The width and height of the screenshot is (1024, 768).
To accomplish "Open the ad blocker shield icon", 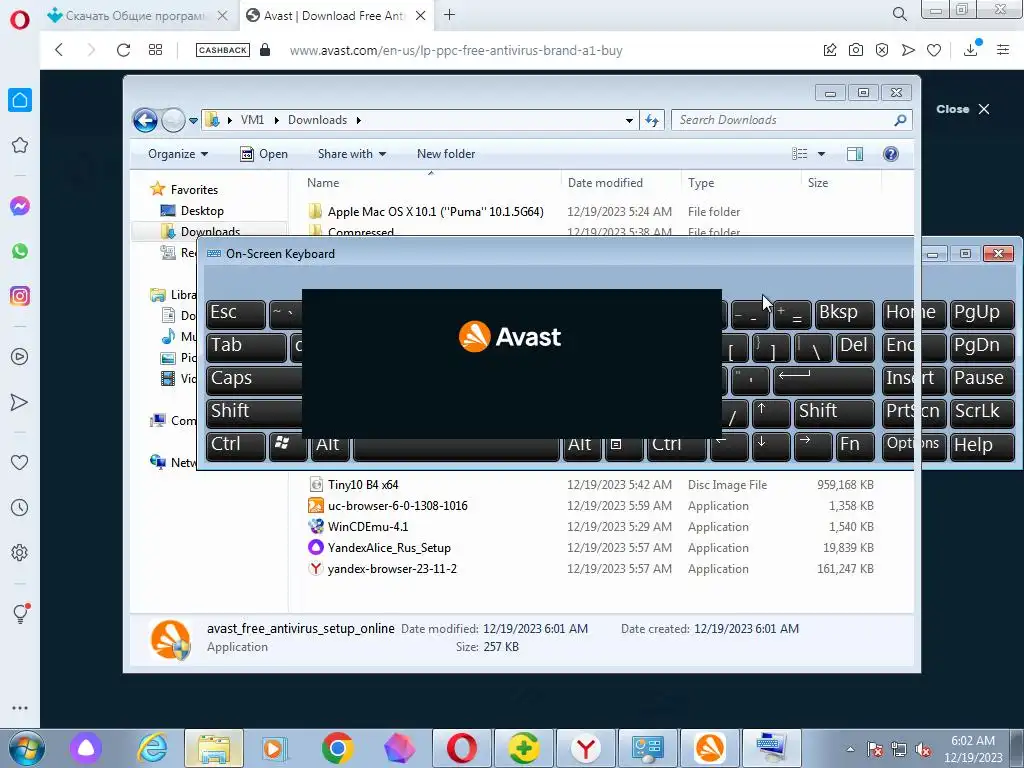I will pyautogui.click(x=882, y=50).
